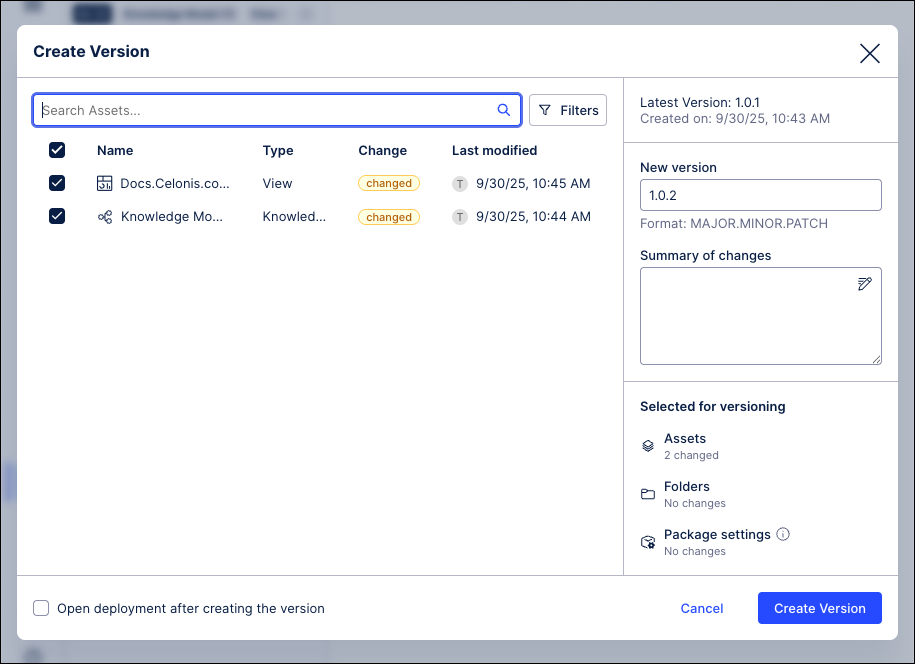Click the New version number field
915x664 pixels.
tap(760, 195)
